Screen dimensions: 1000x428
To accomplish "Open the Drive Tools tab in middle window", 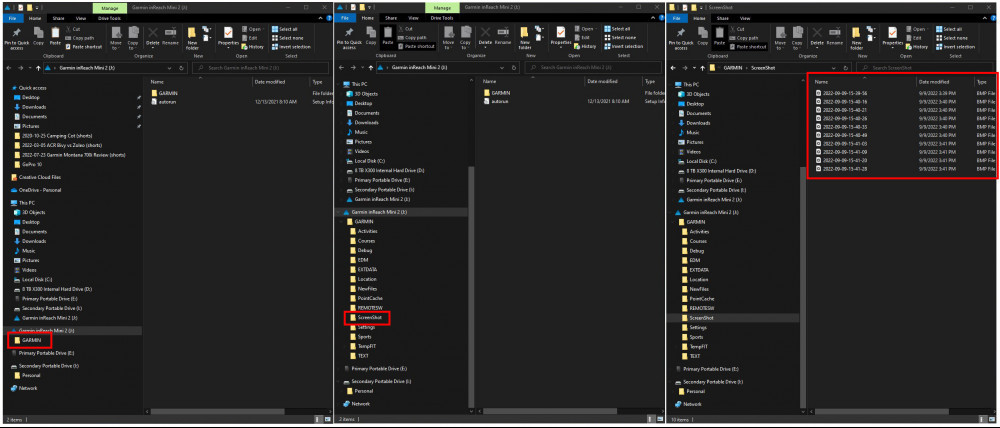I will pos(442,18).
